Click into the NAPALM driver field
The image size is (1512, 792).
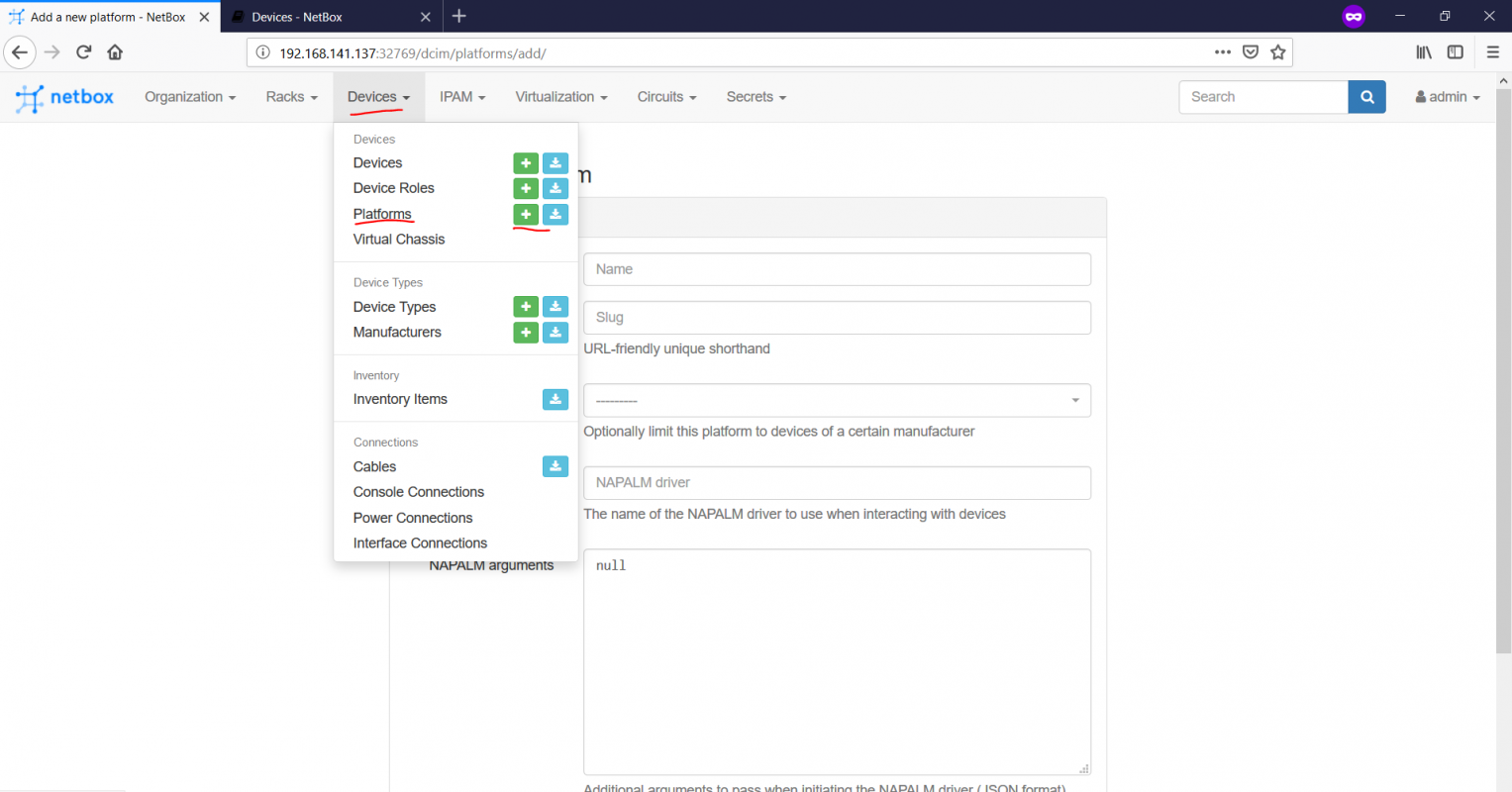tap(837, 482)
